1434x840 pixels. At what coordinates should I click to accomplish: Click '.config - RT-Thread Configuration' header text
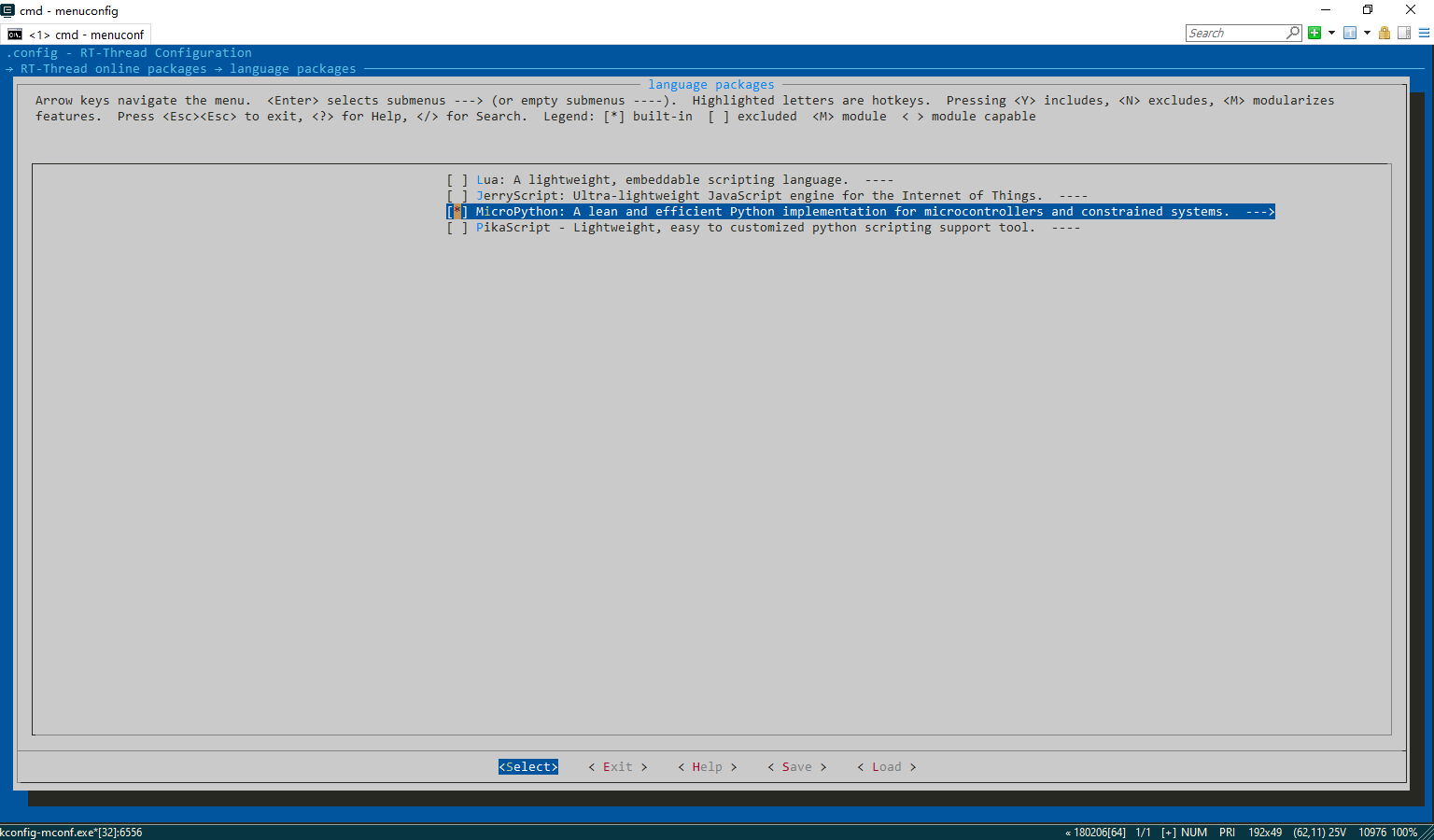pyautogui.click(x=129, y=52)
